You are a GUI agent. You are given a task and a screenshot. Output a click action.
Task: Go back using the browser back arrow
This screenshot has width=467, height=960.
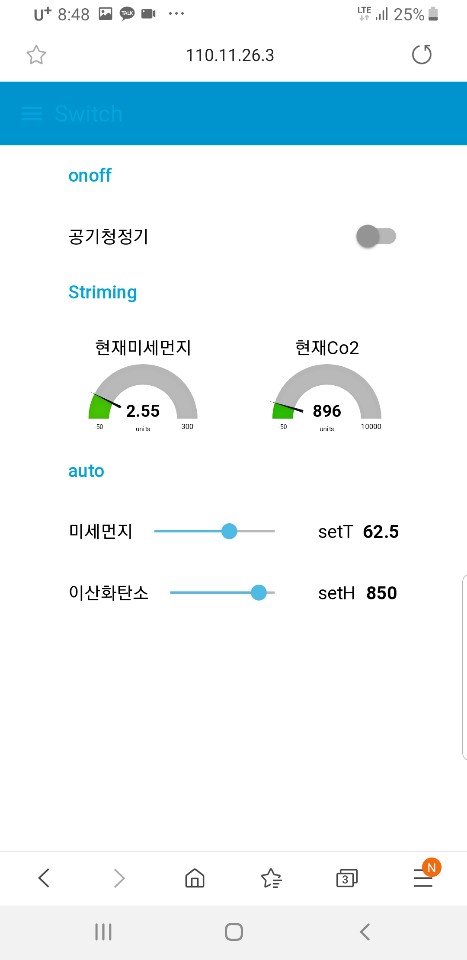pyautogui.click(x=43, y=879)
